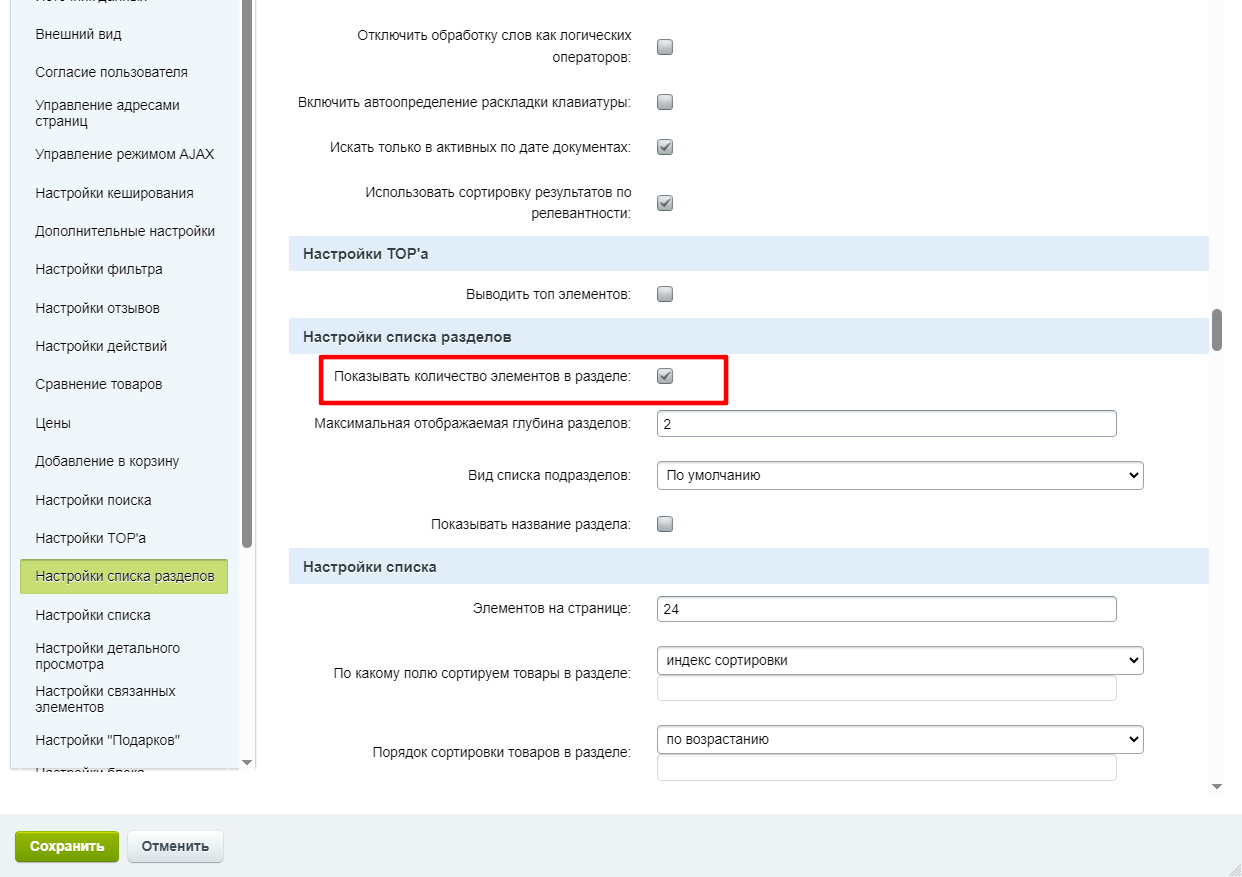Image resolution: width=1242 pixels, height=877 pixels.
Task: Uncheck 'Использовать сортировку результатов по релевантности'
Action: coord(665,203)
